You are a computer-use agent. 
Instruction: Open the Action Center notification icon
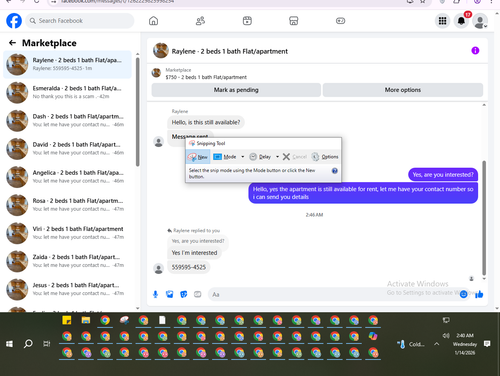pos(487,344)
